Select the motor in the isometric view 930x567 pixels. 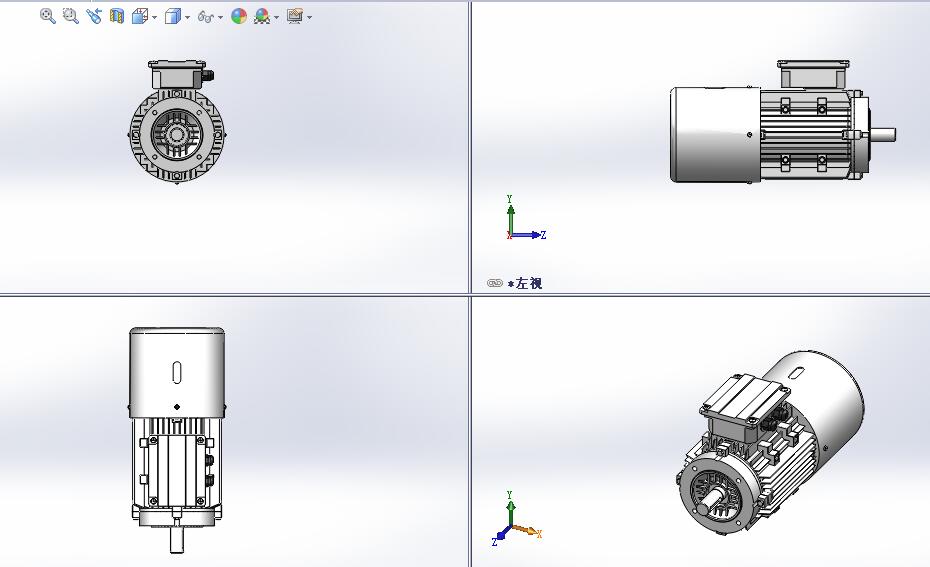(769, 442)
